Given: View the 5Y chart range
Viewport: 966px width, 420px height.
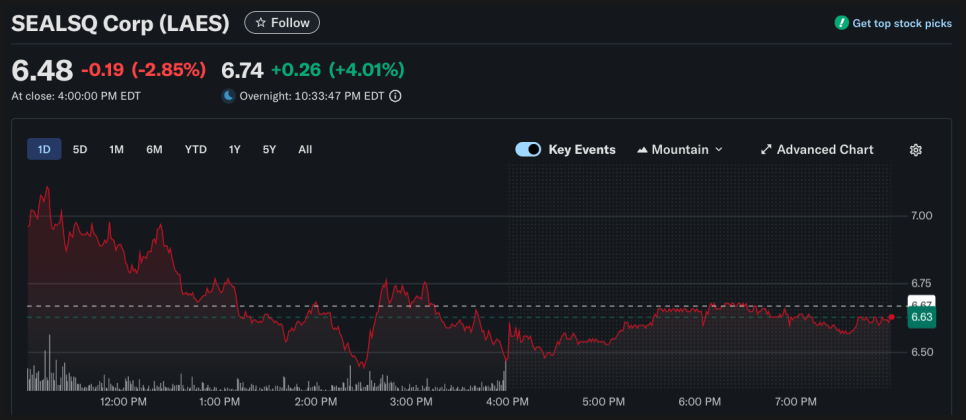Looking at the screenshot, I should (269, 150).
